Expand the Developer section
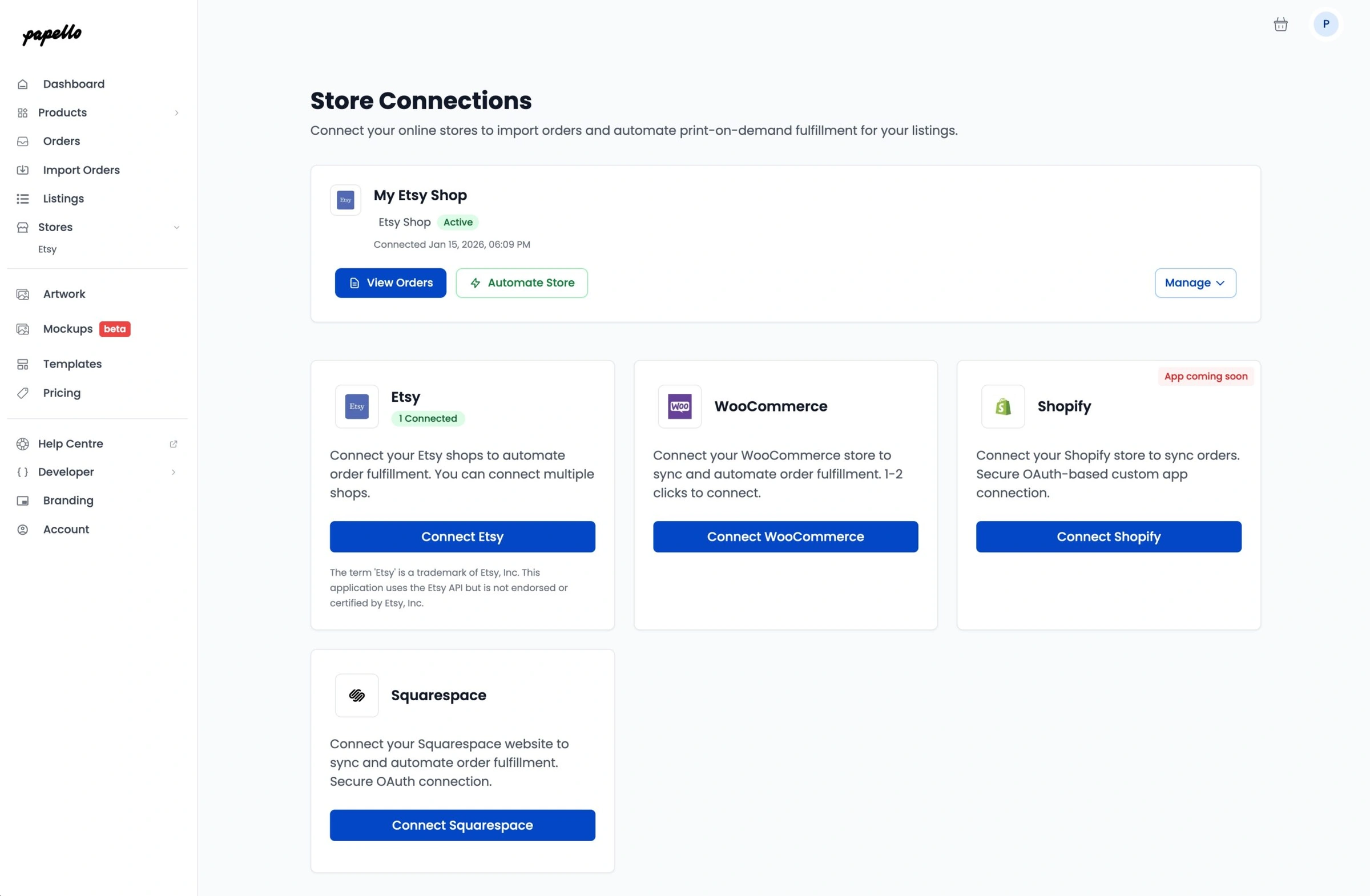The image size is (1370, 896). click(x=174, y=472)
